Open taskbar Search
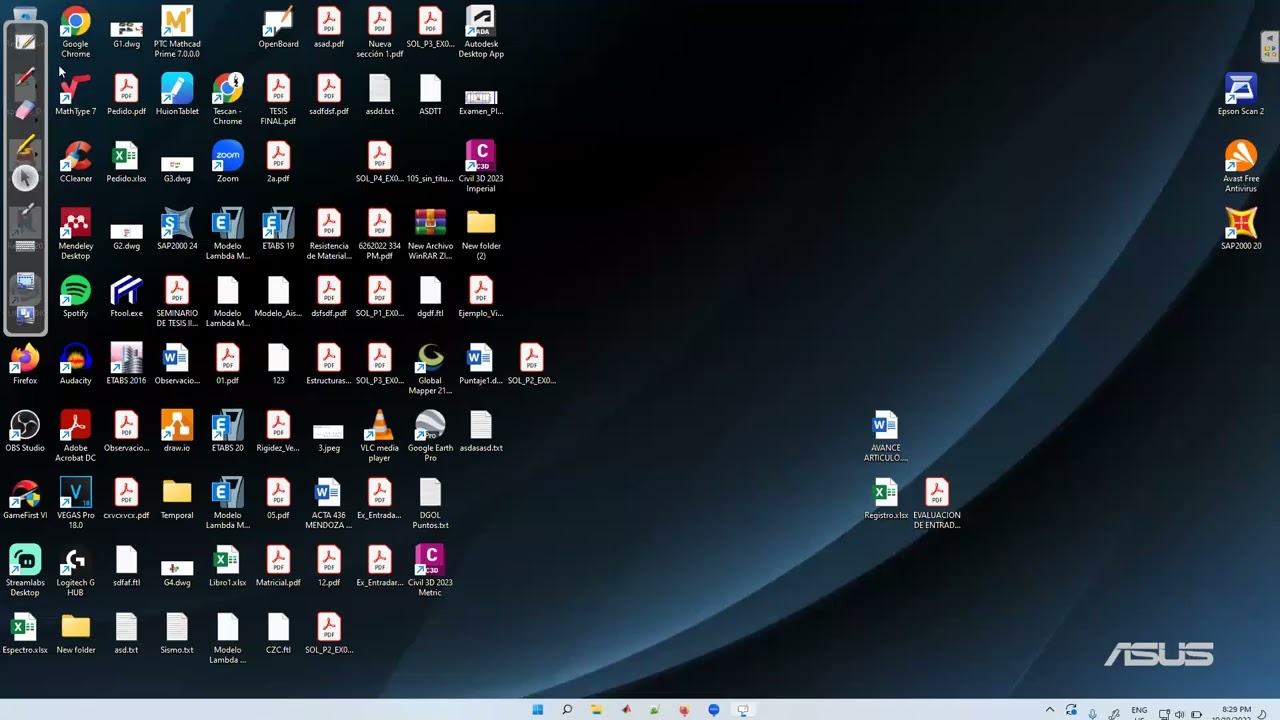The height and width of the screenshot is (720, 1280). 567,710
